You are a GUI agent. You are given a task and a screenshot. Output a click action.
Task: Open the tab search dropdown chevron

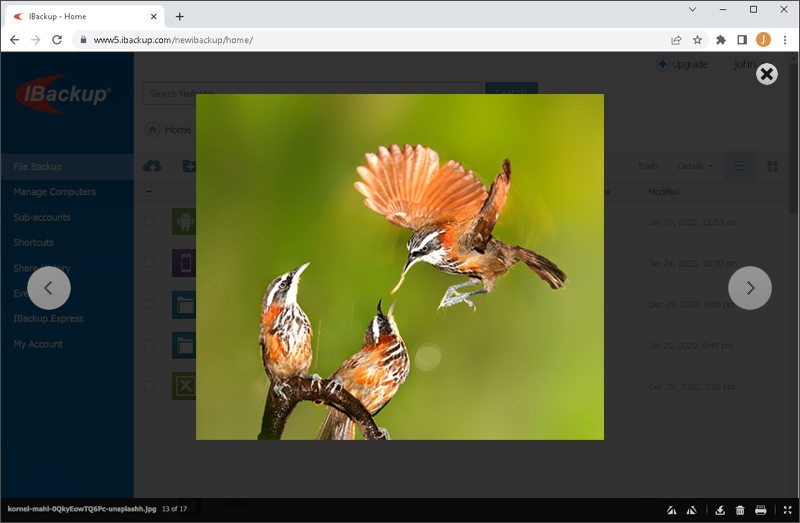pos(692,9)
